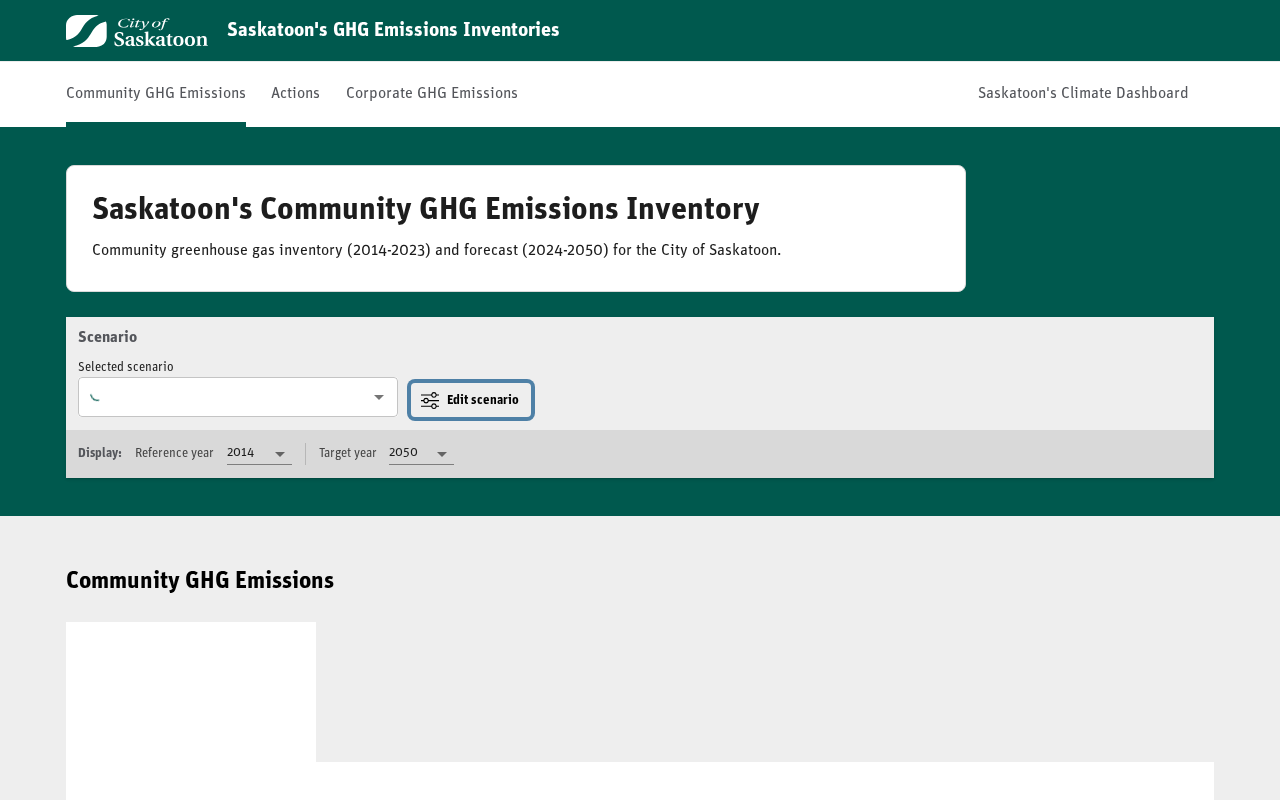The height and width of the screenshot is (800, 1280).
Task: Open the Actions tab
Action: point(295,93)
